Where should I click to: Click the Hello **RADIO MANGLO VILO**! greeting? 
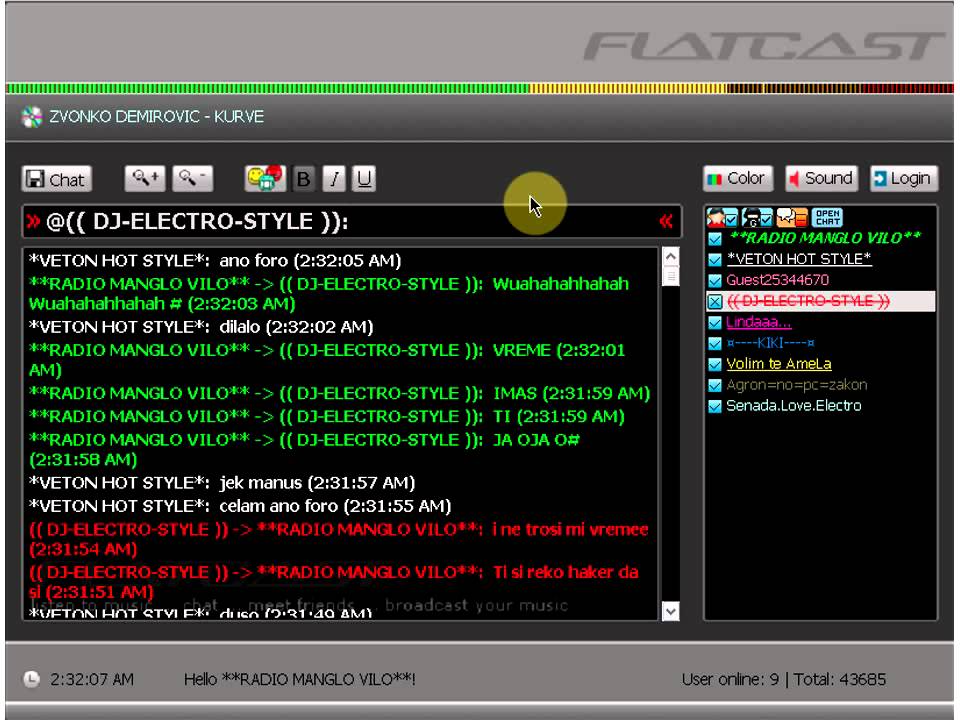[x=299, y=679]
